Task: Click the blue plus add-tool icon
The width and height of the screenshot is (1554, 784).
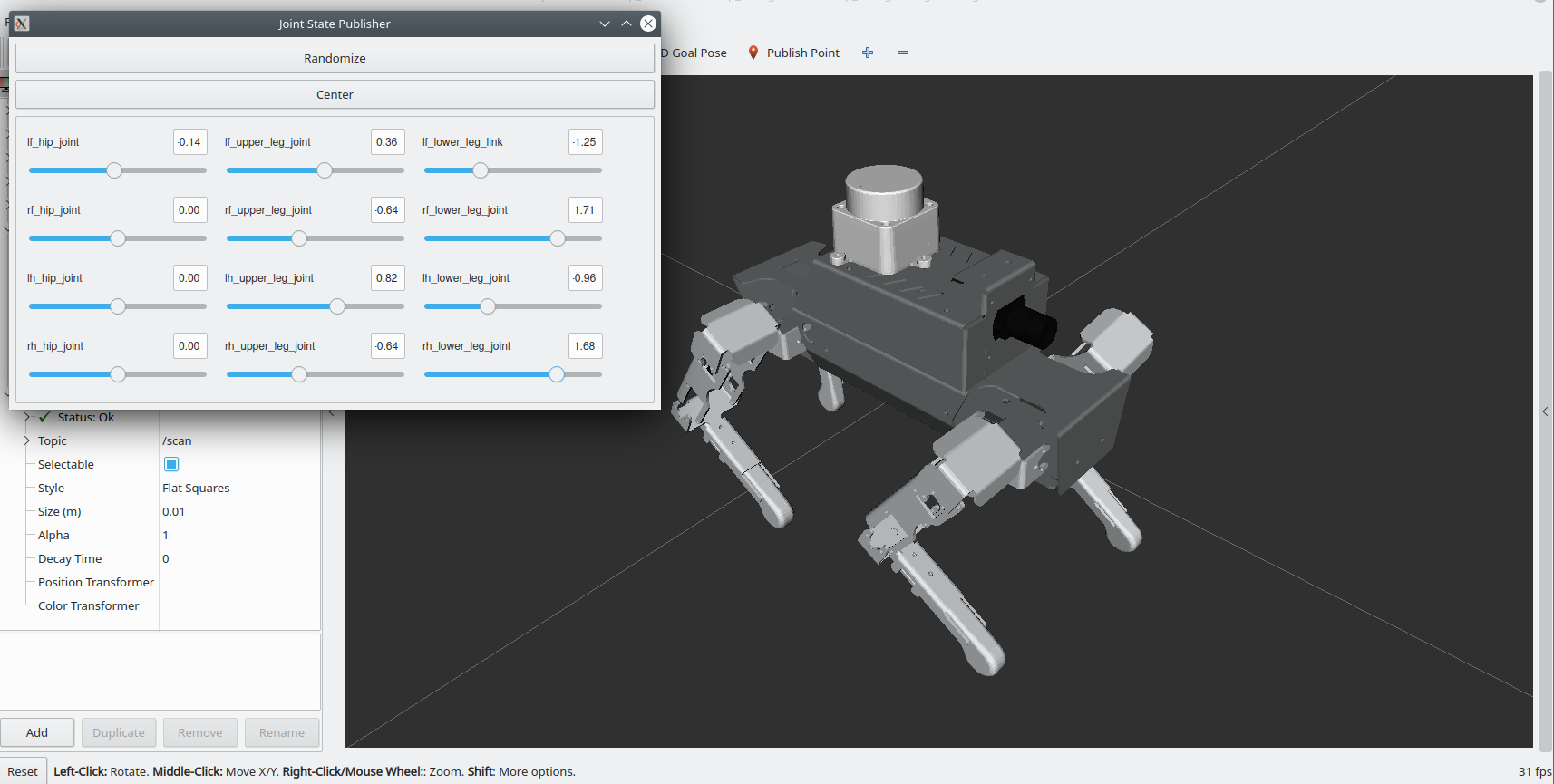Action: click(x=868, y=53)
